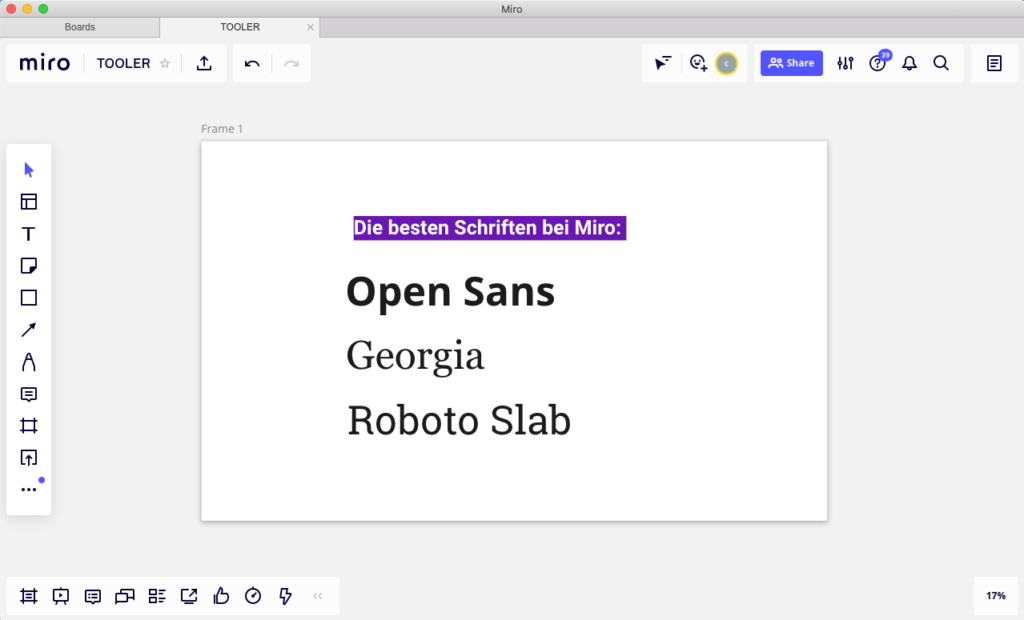1024x620 pixels.
Task: Open the reactions smiley icon
Action: coord(698,63)
